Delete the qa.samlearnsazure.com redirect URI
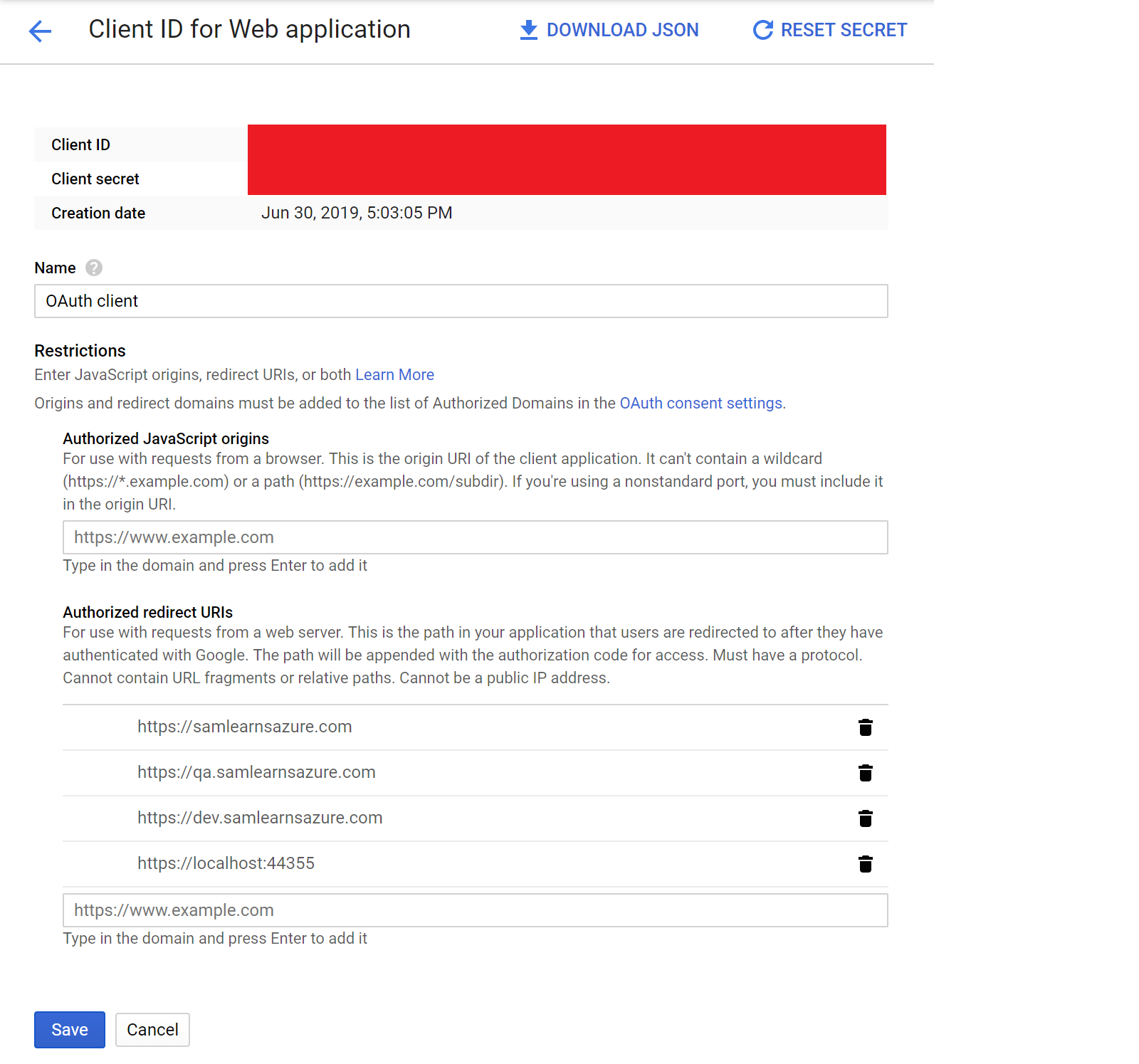Image resolution: width=1139 pixels, height=1064 pixels. click(865, 773)
